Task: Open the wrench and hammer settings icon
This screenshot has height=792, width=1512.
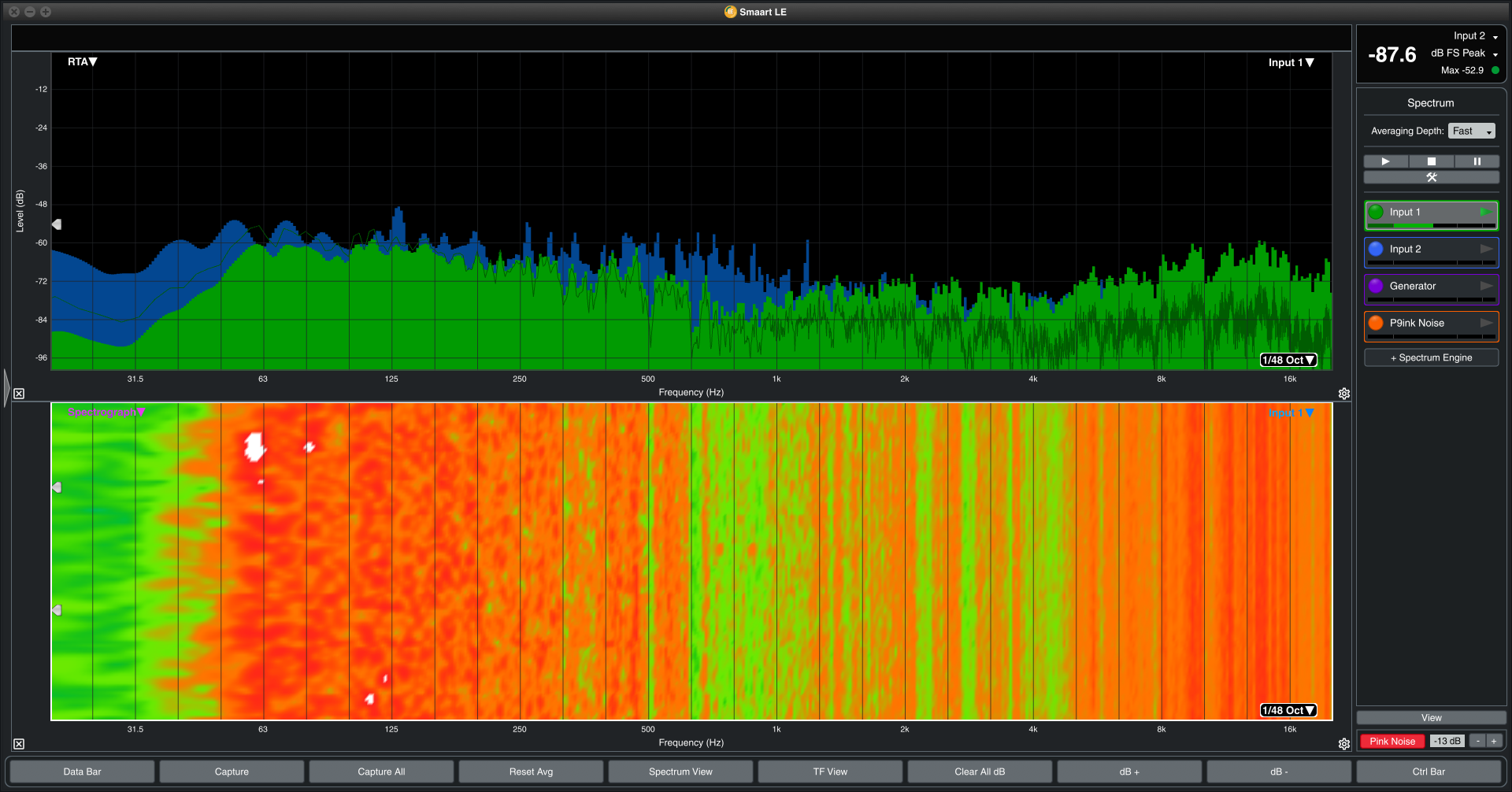Action: pyautogui.click(x=1431, y=177)
